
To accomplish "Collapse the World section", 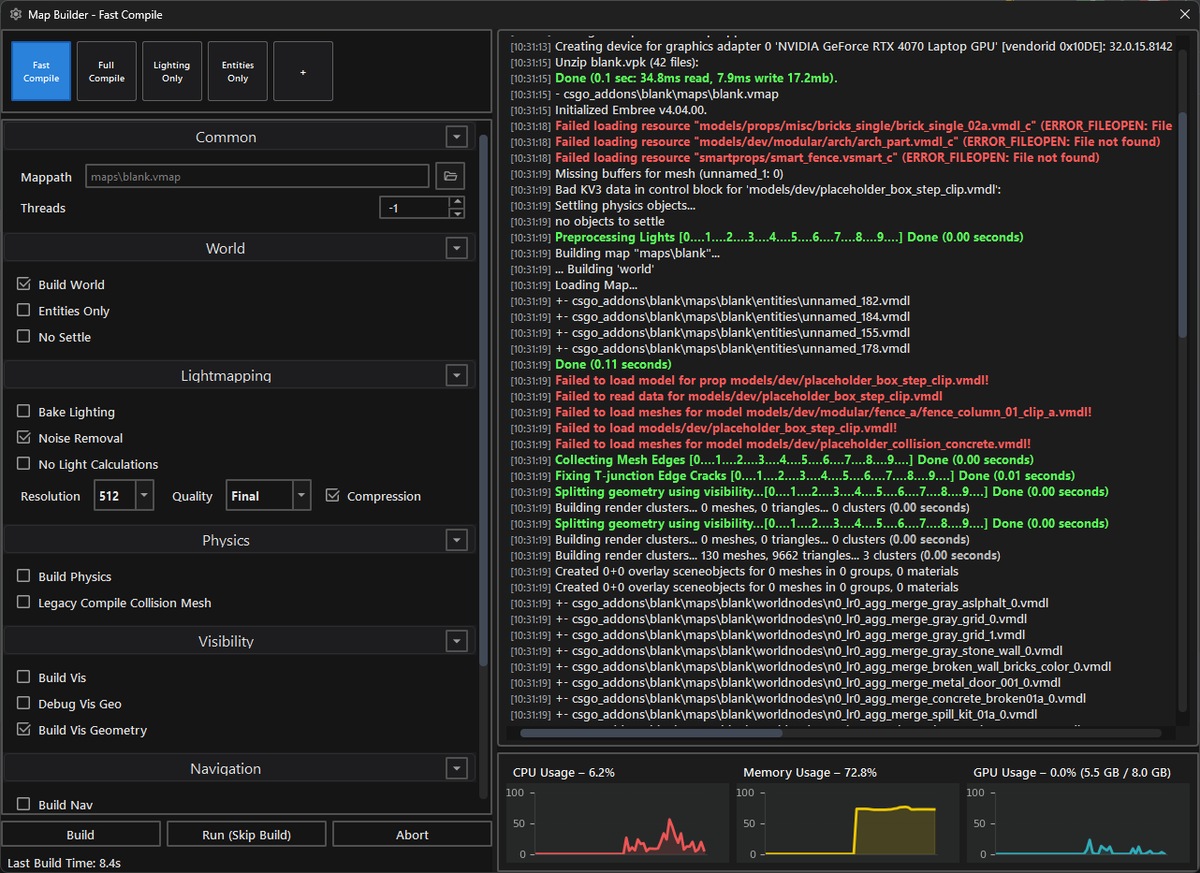I will (457, 248).
